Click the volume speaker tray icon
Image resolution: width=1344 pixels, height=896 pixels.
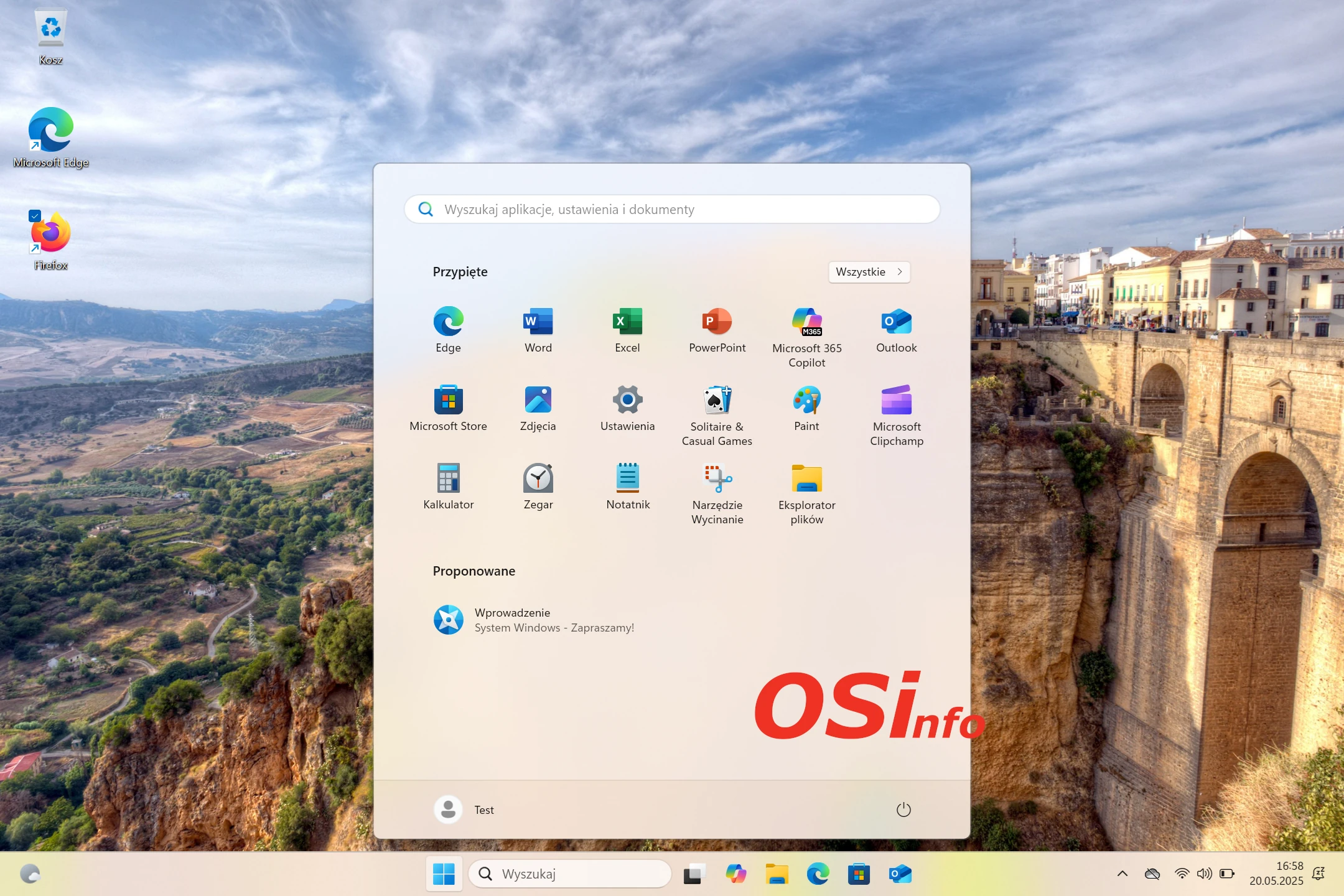[x=1204, y=874]
